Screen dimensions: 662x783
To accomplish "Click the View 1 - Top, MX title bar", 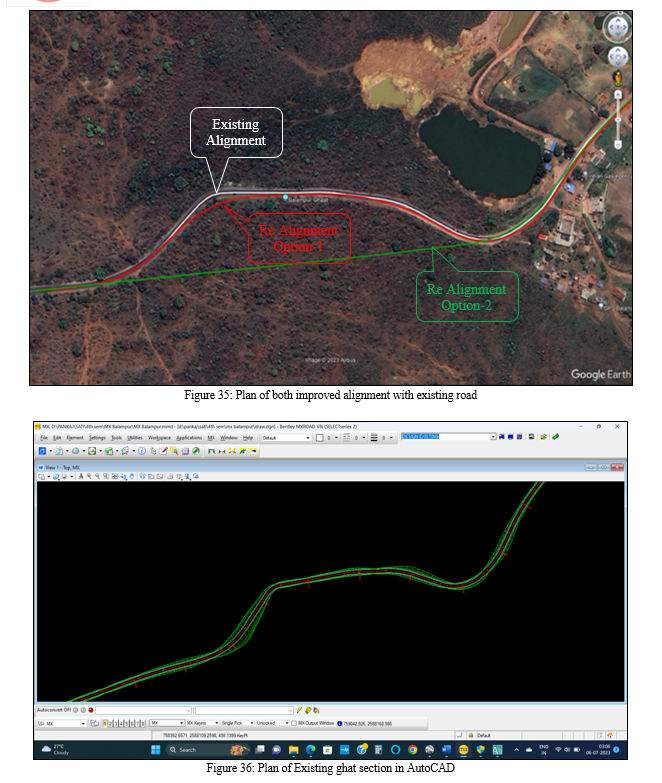I will pyautogui.click(x=330, y=467).
